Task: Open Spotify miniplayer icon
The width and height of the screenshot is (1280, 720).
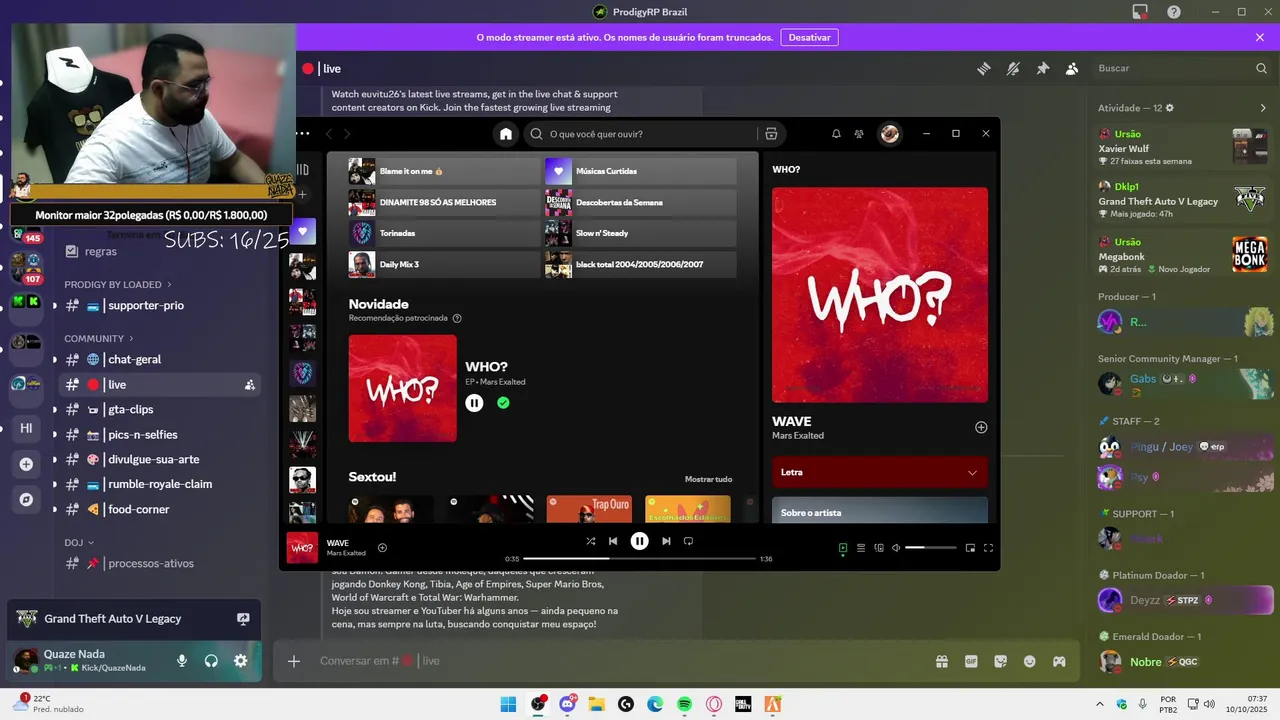Action: 970,548
